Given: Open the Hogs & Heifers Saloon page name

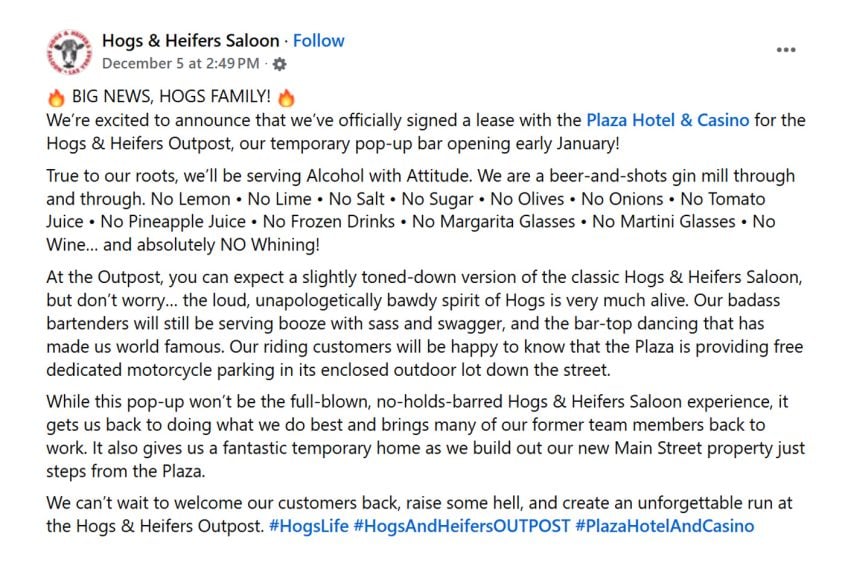Looking at the screenshot, I should [x=190, y=41].
